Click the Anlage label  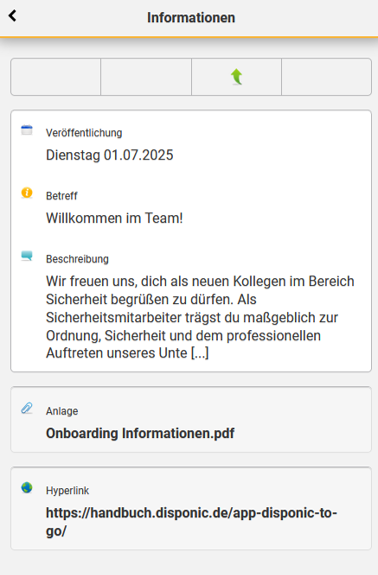pyautogui.click(x=62, y=411)
